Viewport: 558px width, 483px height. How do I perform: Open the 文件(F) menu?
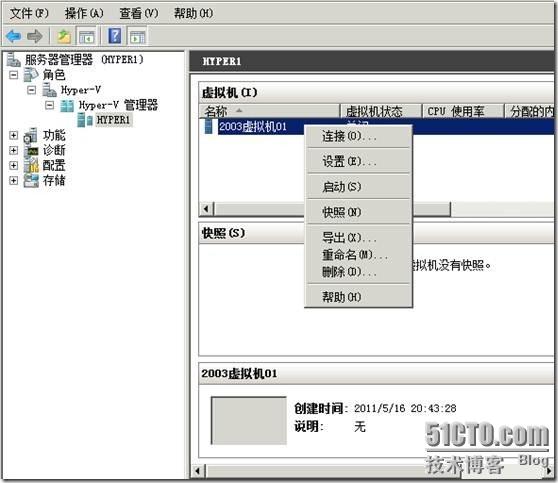29,14
